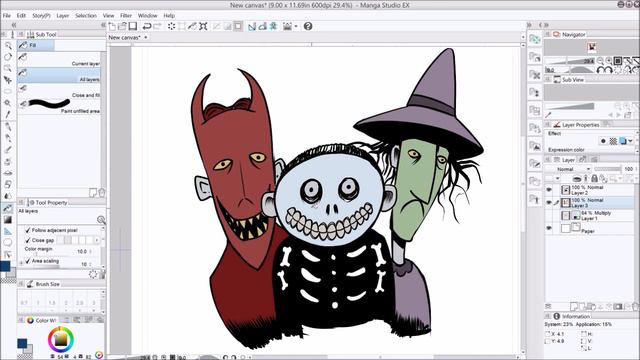Toggle Close gap checkbox
This screenshot has width=640, height=360.
(28, 240)
